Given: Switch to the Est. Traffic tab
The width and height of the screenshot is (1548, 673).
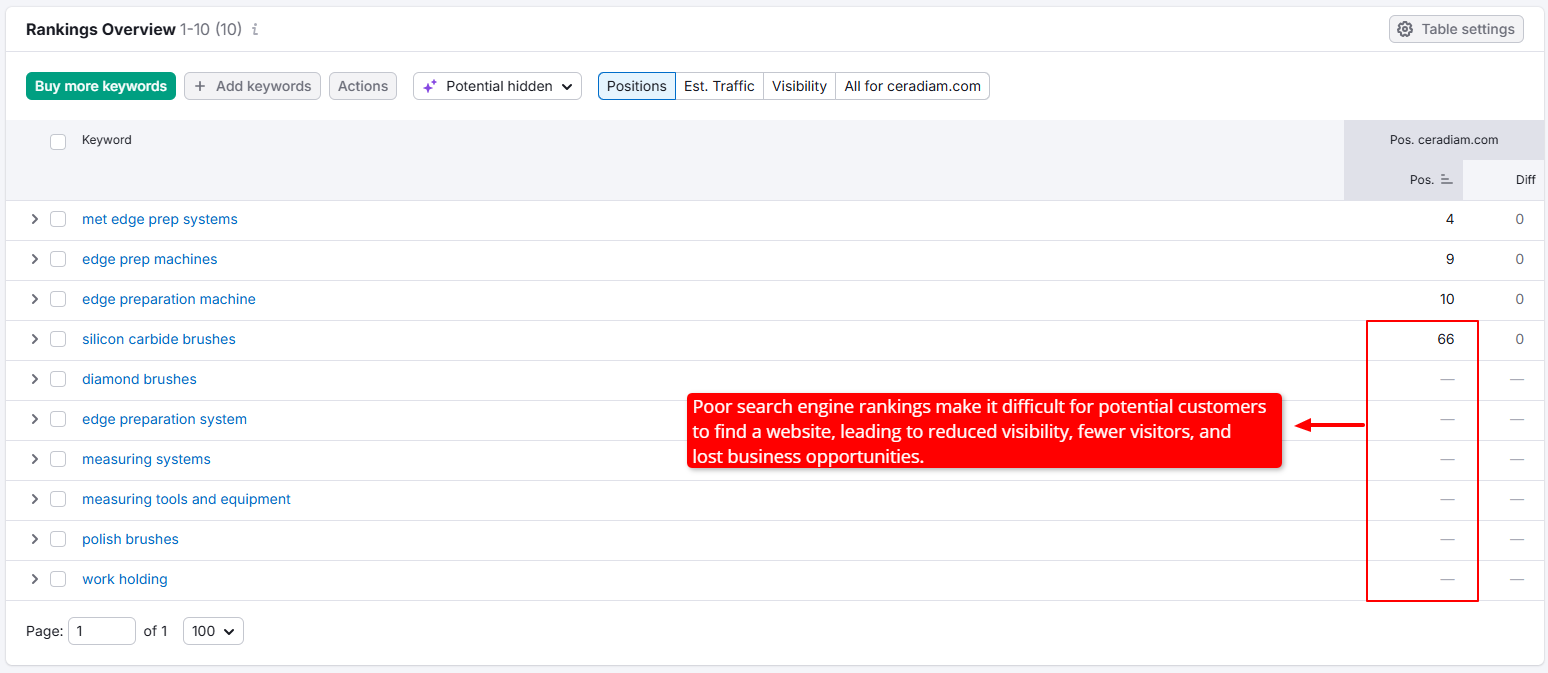Looking at the screenshot, I should click(x=719, y=86).
